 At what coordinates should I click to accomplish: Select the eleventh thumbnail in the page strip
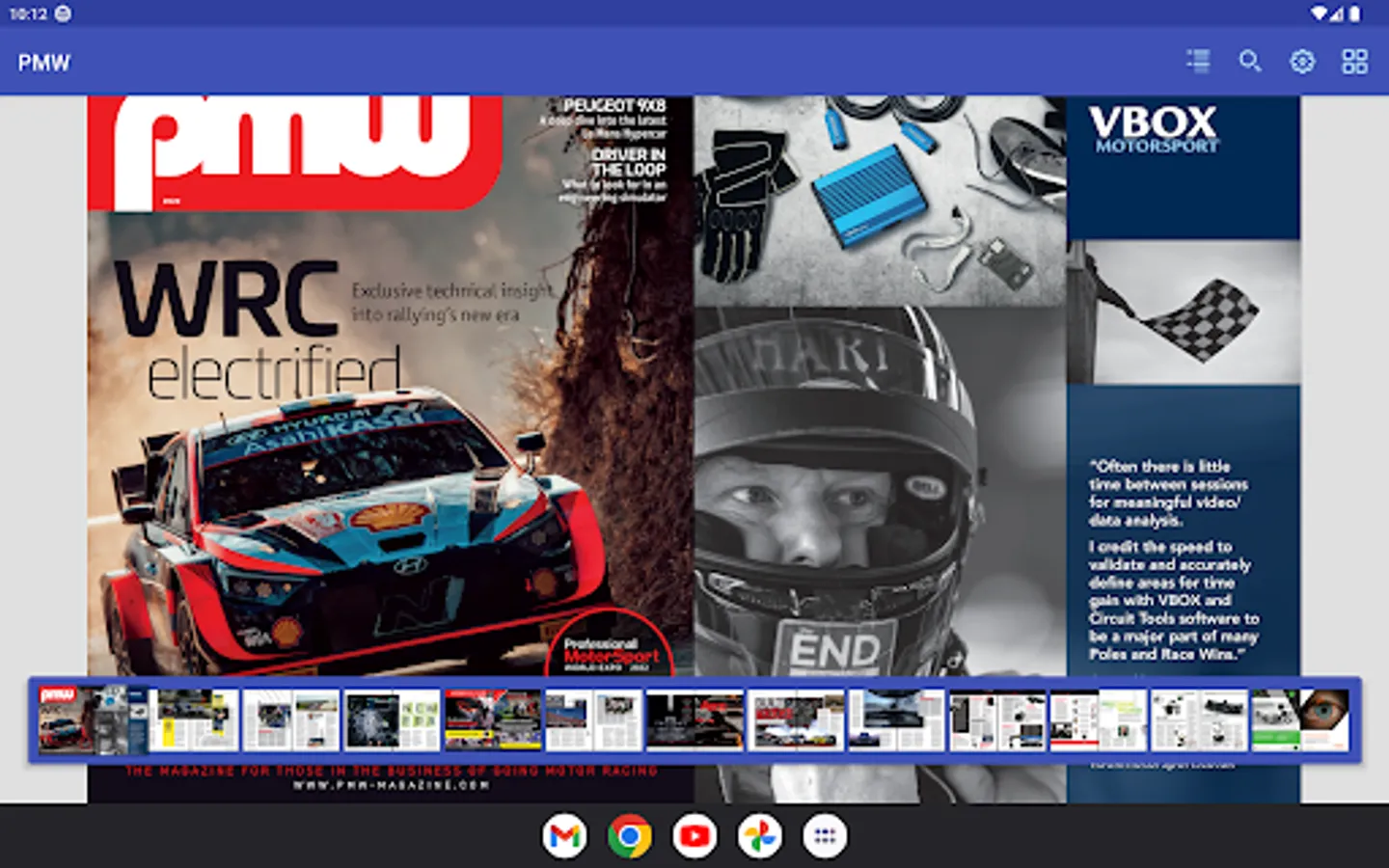coord(1098,719)
